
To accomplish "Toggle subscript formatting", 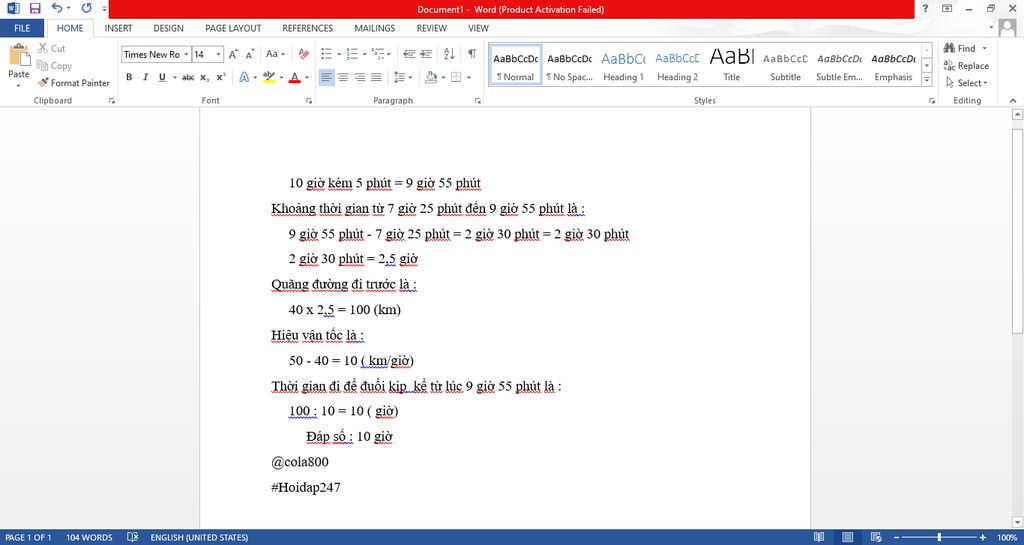I will point(204,77).
